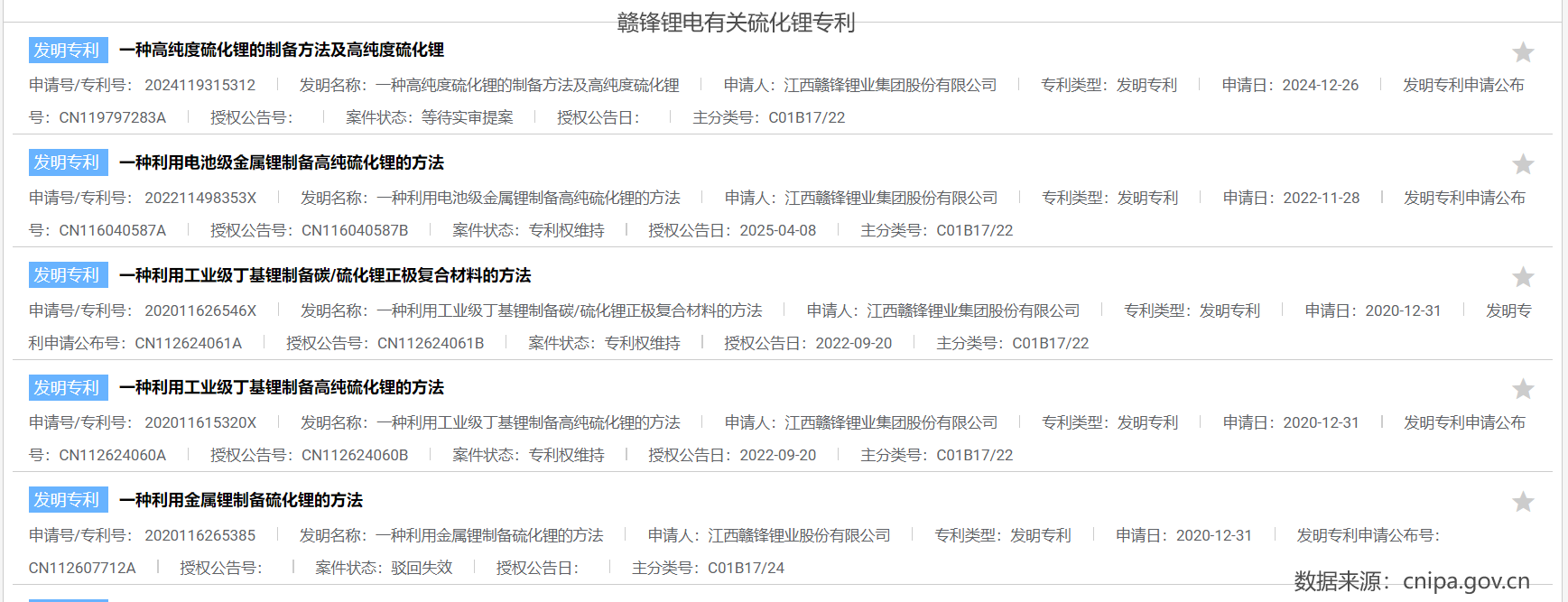
Task: Click application date 2022-11-28
Action: [1322, 198]
